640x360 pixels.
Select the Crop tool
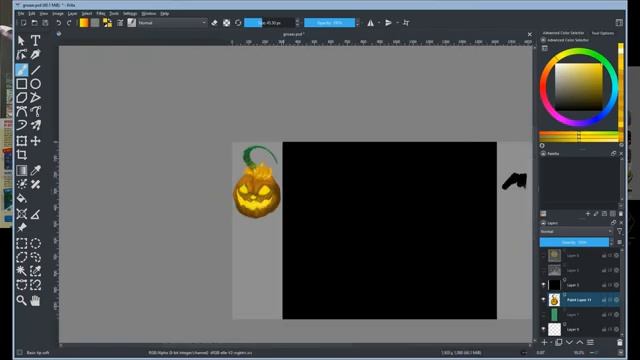pos(22,155)
